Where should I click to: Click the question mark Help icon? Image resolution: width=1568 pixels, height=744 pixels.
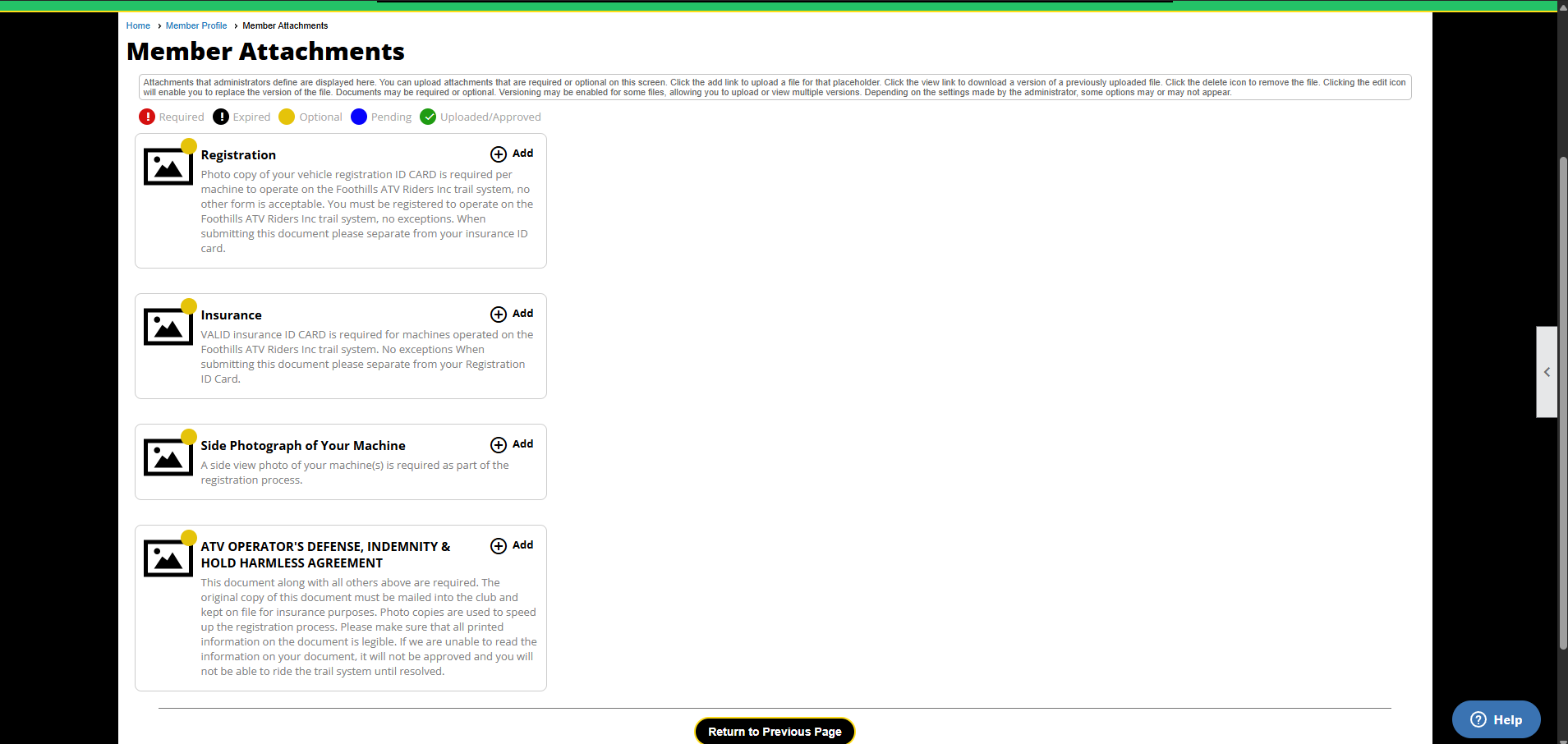pyautogui.click(x=1478, y=719)
